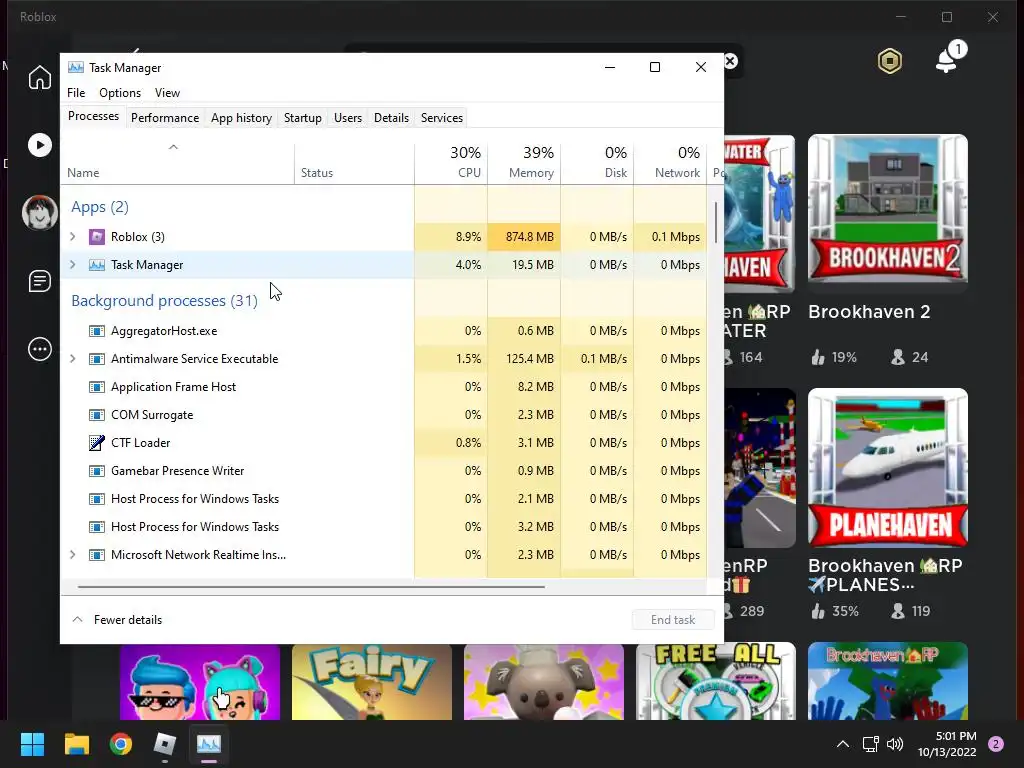Click the COM Surrogate process icon

[97, 415]
